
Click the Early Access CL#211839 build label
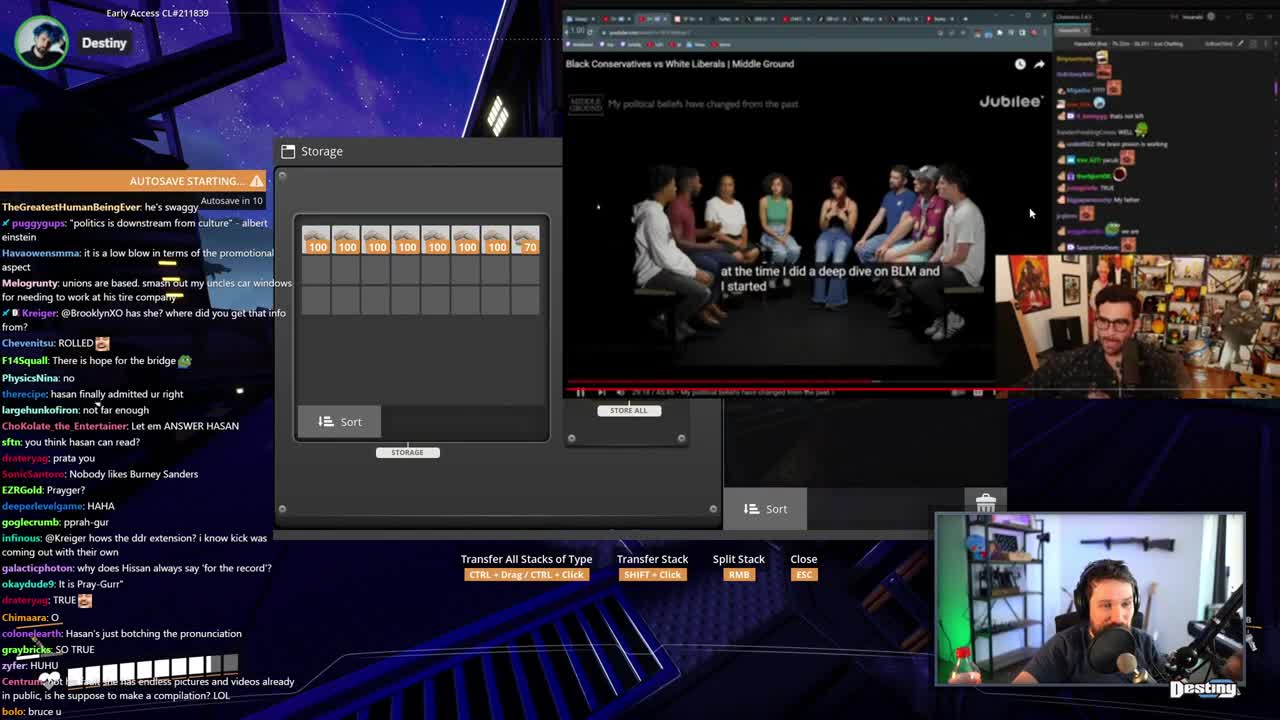tap(157, 13)
